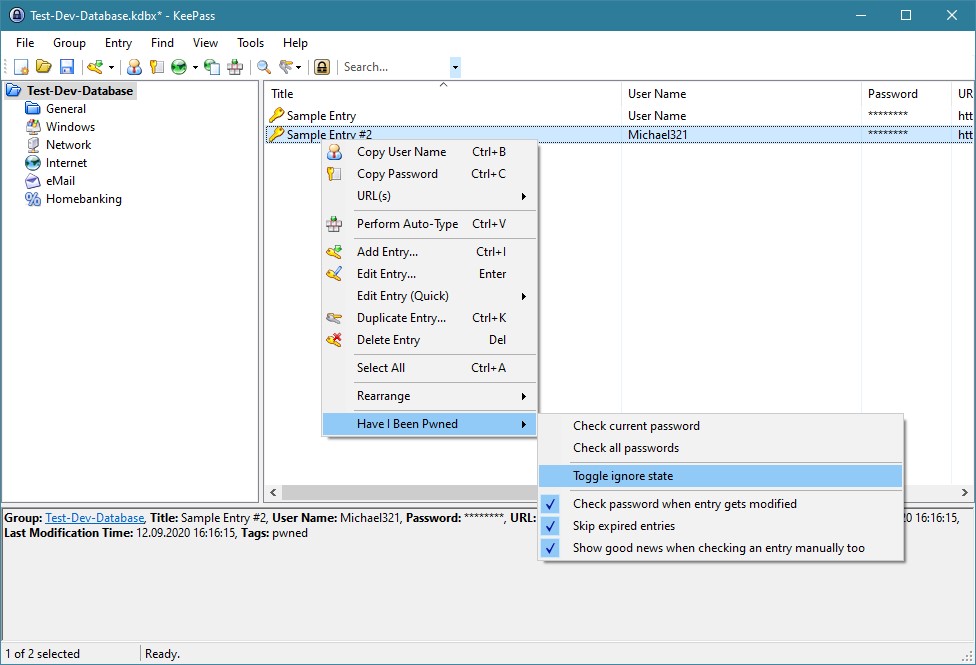Click the Perform Auto-Type toolbar icon
Viewport: 976px width, 665px height.
(235, 67)
